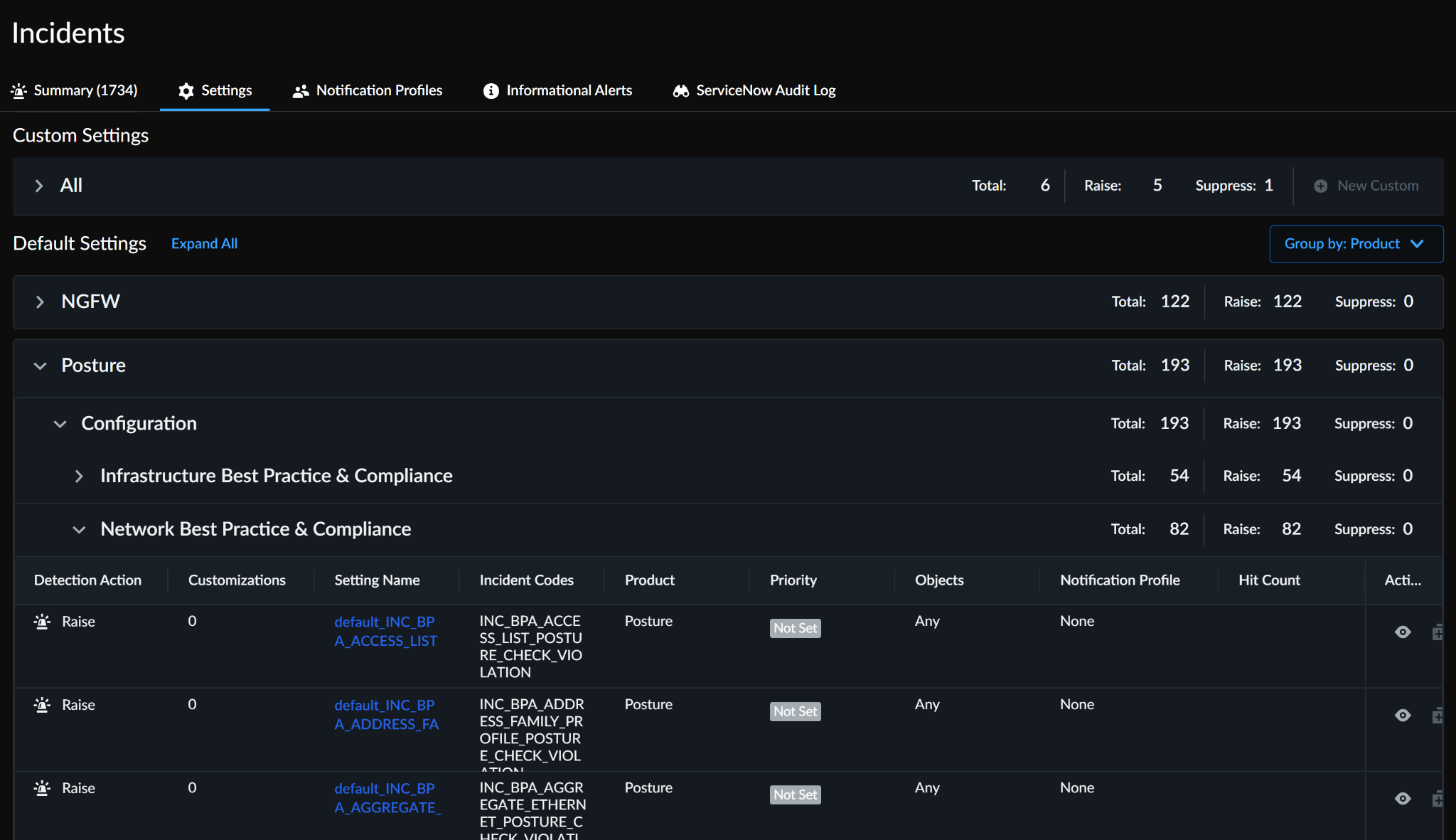This screenshot has width=1456, height=840.
Task: Click eye icon in the ADDRESS_FAMILY row
Action: point(1402,716)
